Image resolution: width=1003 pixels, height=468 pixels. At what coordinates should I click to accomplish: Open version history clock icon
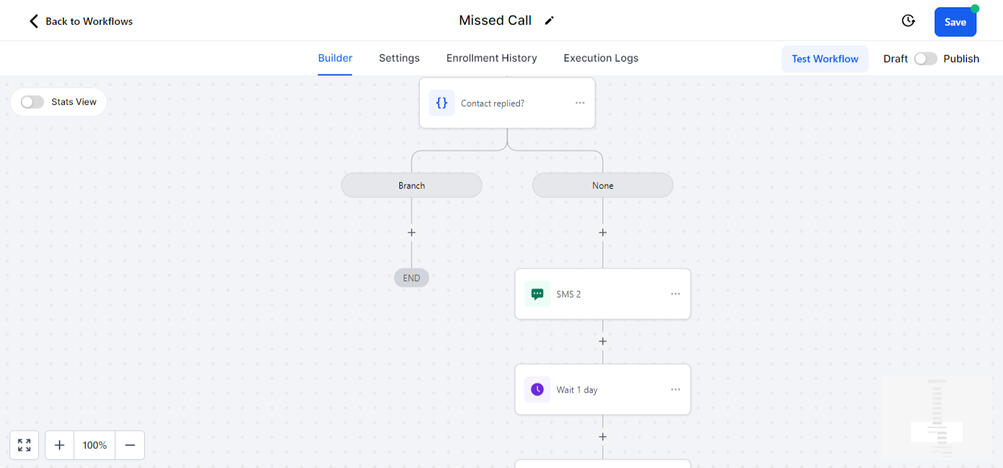[908, 21]
